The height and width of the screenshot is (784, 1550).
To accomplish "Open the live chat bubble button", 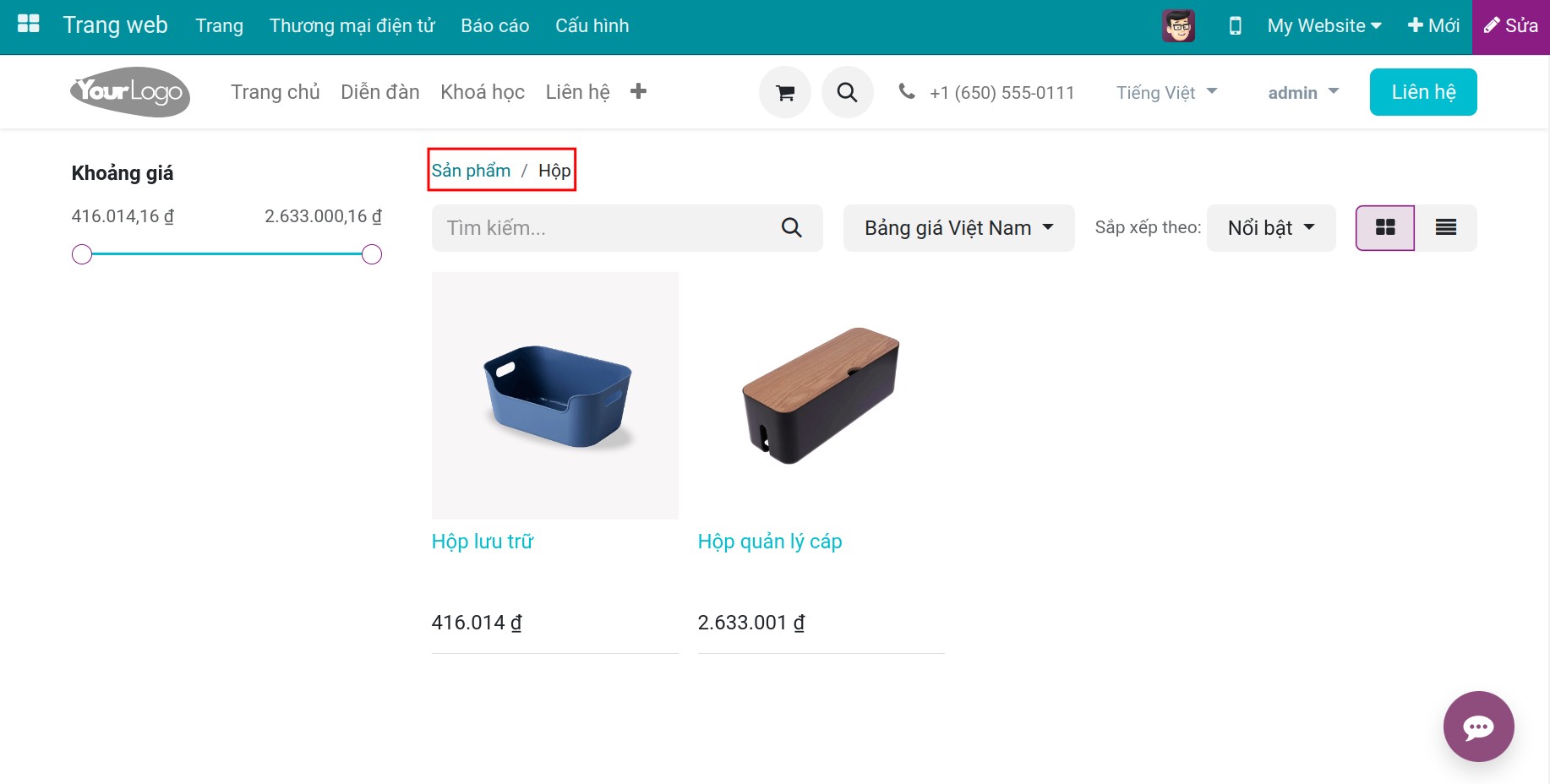I will click(1478, 726).
